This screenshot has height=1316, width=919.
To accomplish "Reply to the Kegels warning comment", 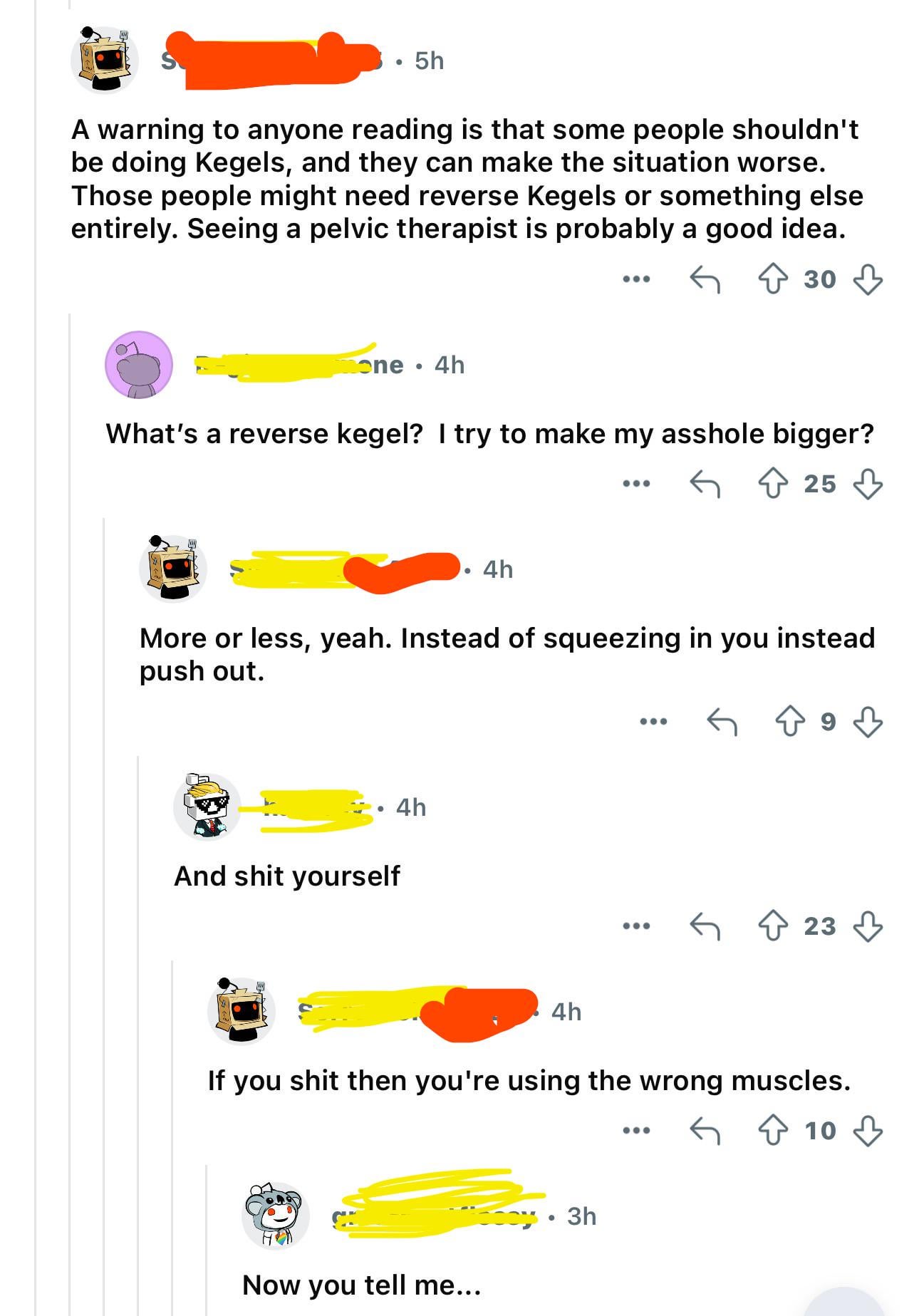I will pyautogui.click(x=705, y=279).
